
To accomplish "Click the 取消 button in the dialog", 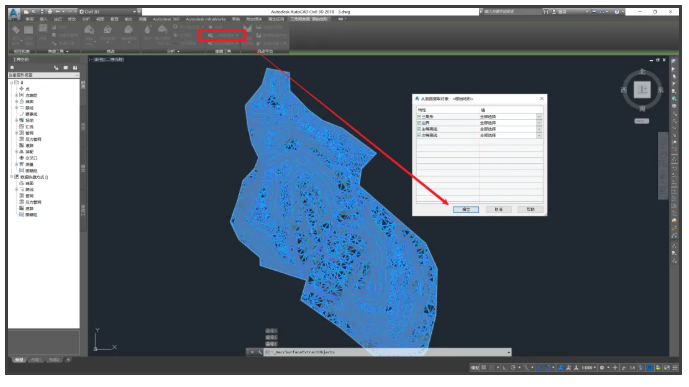I will pyautogui.click(x=498, y=210).
